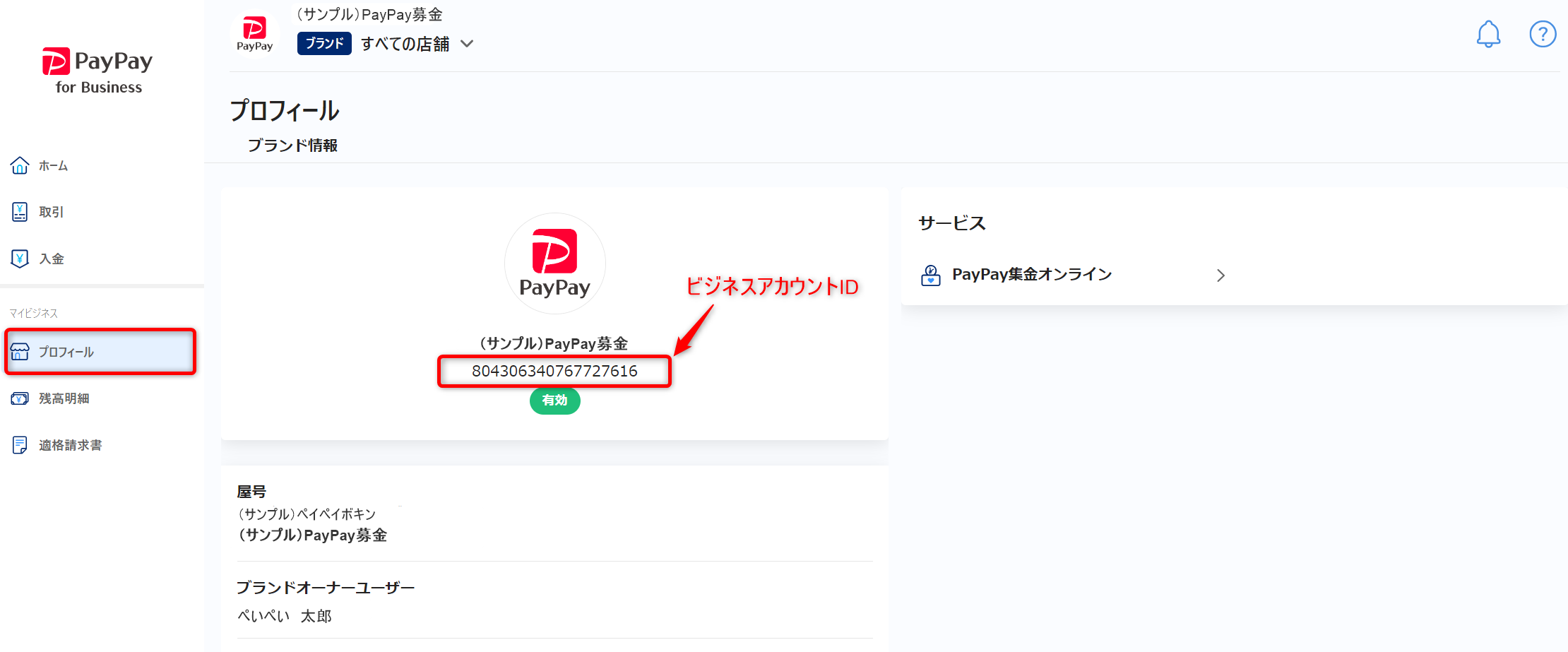Click the 取引 transactions receipt icon
The height and width of the screenshot is (652, 1568).
20,212
